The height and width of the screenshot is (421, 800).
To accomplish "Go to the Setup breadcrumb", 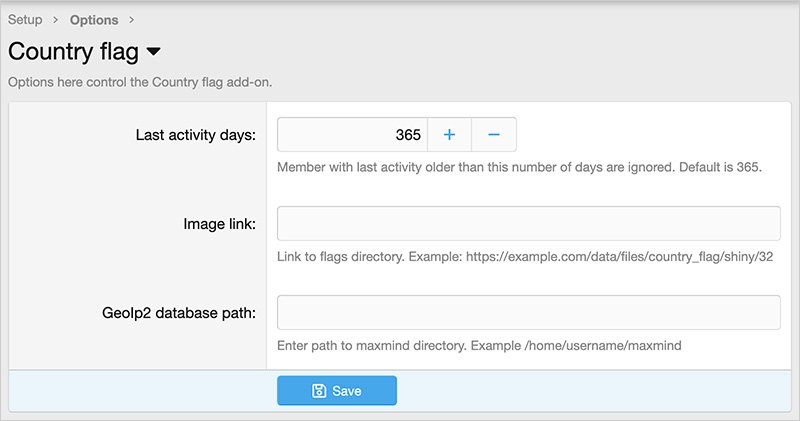I will [25, 20].
